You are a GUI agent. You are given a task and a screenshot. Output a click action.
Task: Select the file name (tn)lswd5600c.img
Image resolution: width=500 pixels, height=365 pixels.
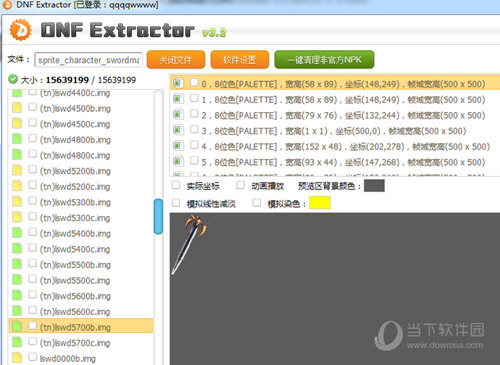[75, 312]
